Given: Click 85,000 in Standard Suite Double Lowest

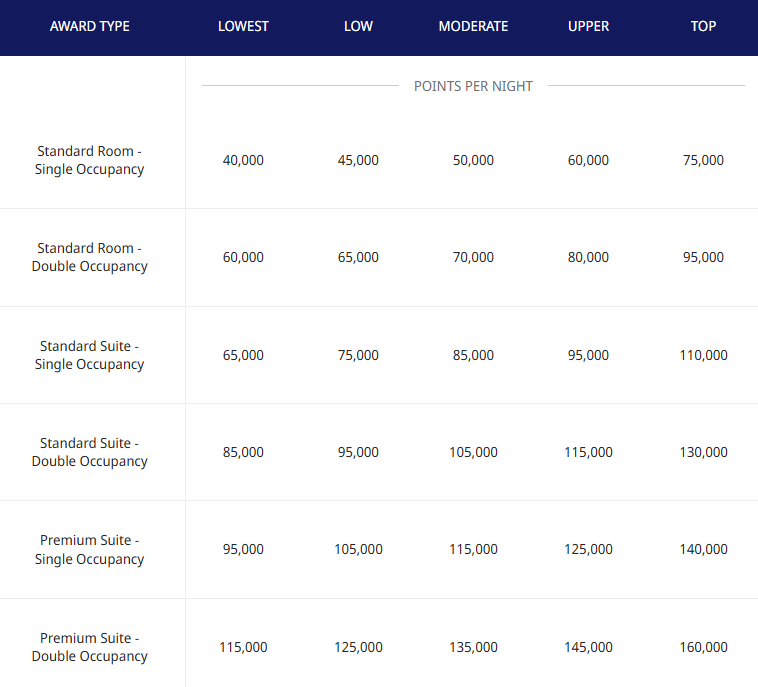Looking at the screenshot, I should point(243,453).
